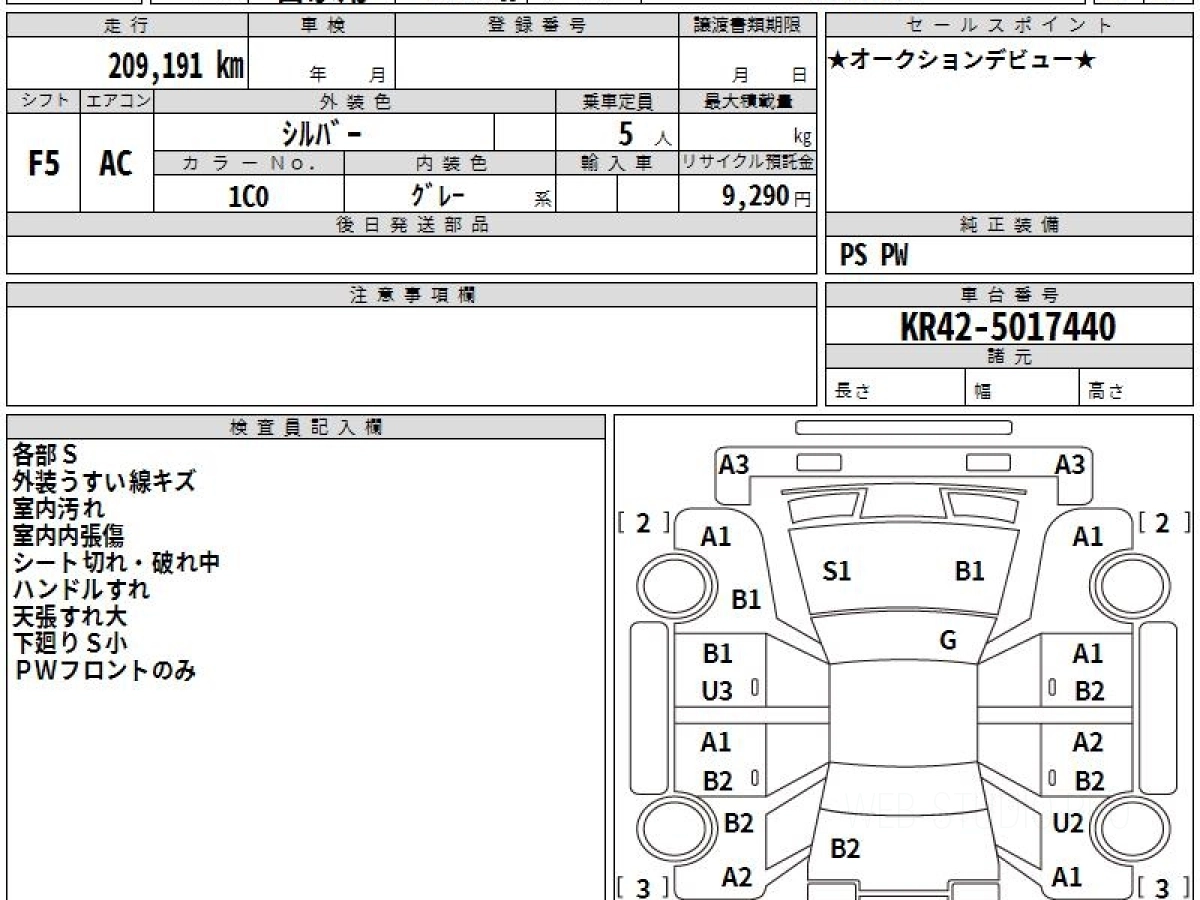The image size is (1200, 900).
Task: Click the 内装色 header
Action: (450, 163)
